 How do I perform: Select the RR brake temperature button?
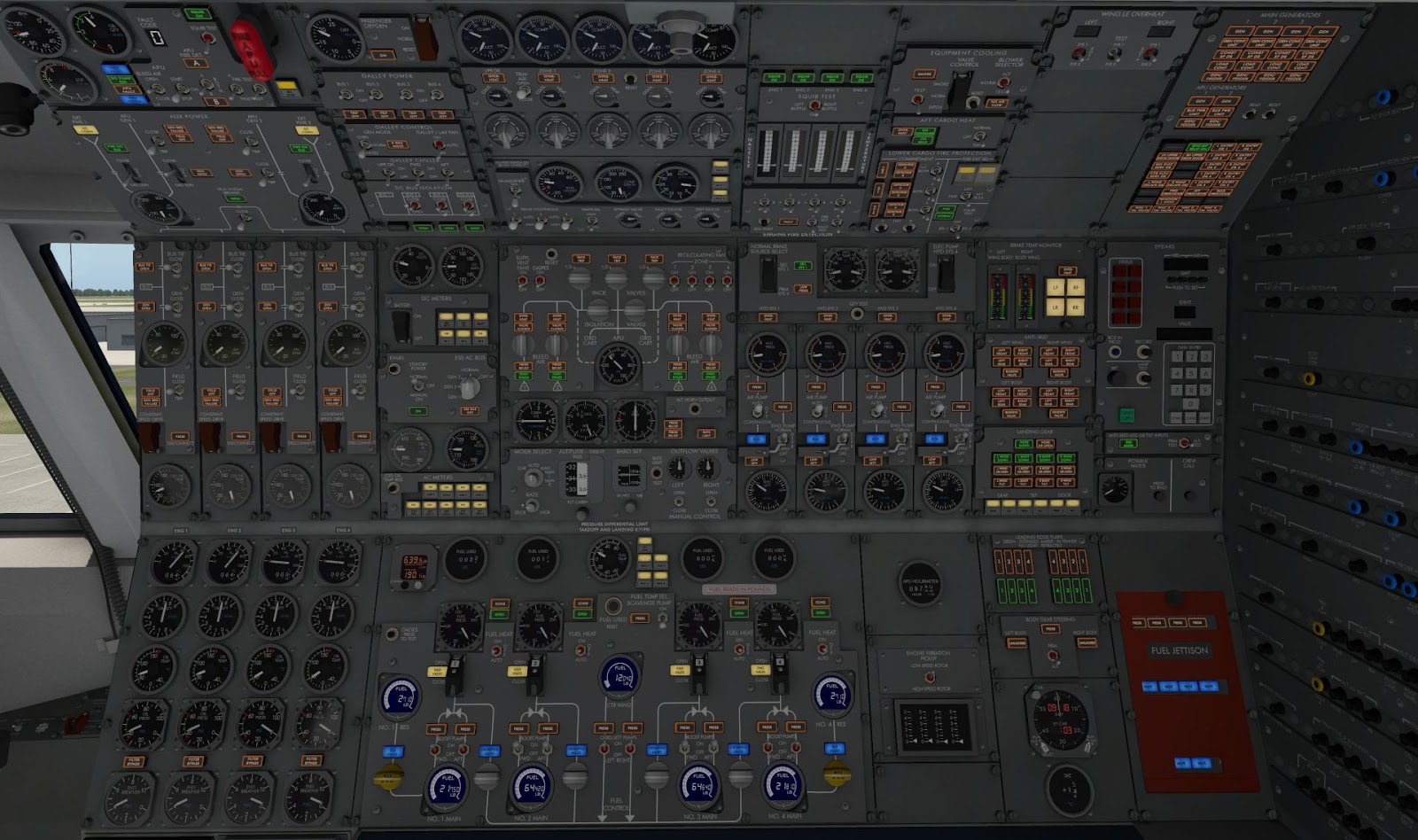[x=1076, y=307]
